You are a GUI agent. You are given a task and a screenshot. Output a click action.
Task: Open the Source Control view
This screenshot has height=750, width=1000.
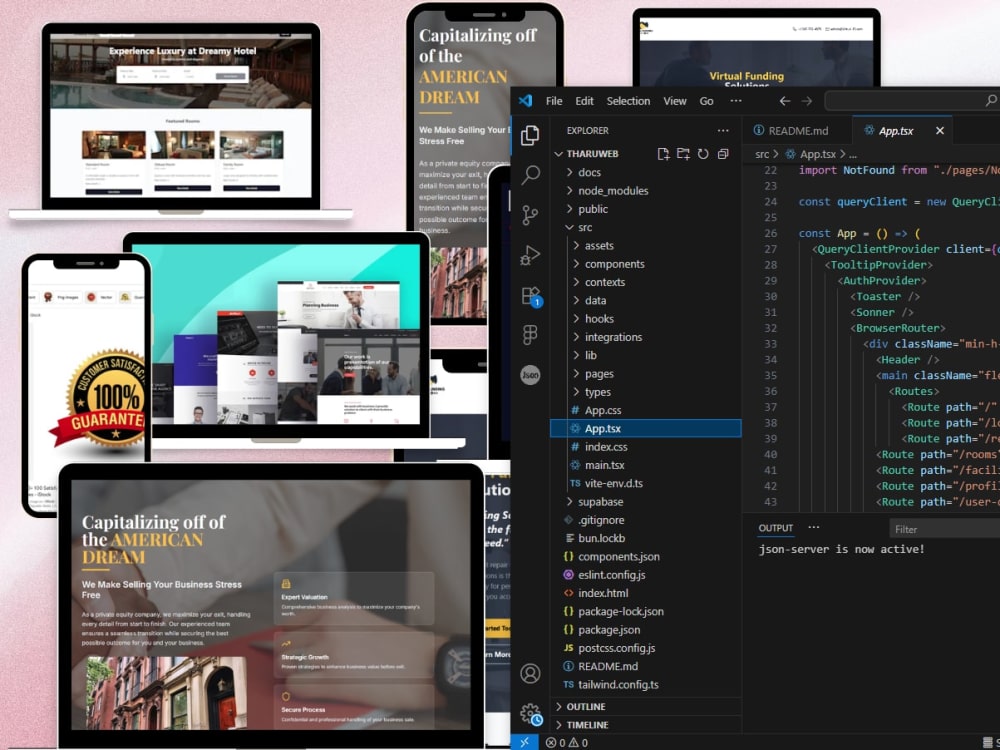click(530, 215)
